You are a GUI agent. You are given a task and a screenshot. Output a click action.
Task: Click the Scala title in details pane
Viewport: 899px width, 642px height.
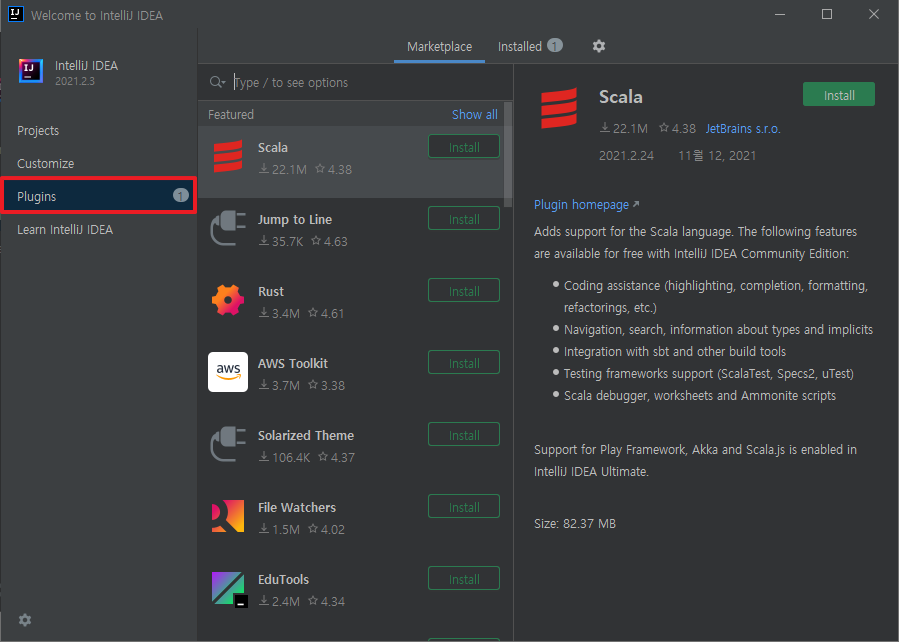tap(620, 97)
